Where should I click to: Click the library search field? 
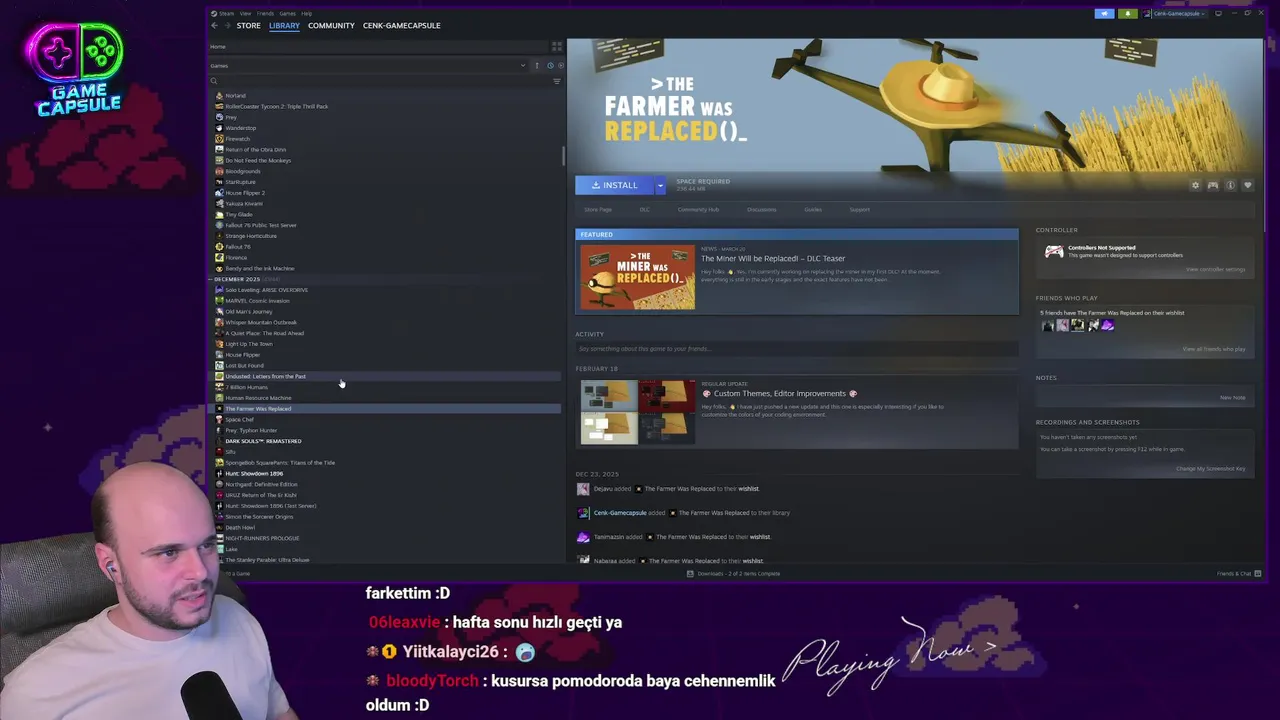(382, 81)
